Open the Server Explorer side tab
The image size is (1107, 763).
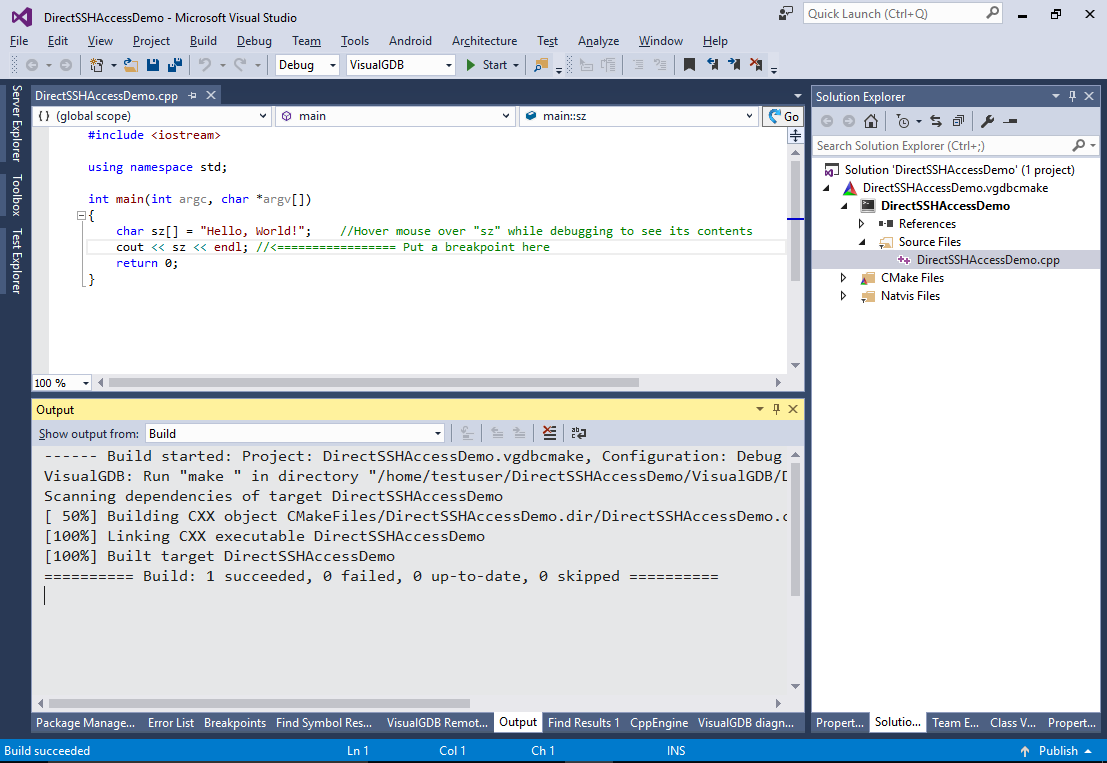tap(16, 124)
